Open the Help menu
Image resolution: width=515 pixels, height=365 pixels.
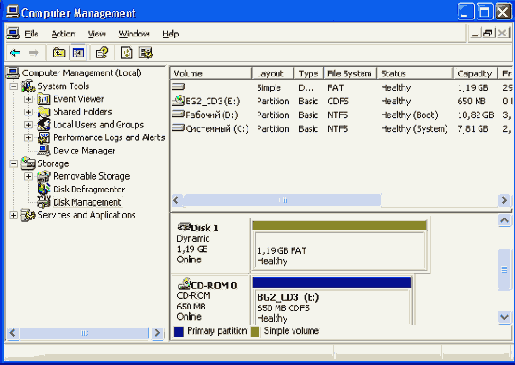pyautogui.click(x=171, y=33)
